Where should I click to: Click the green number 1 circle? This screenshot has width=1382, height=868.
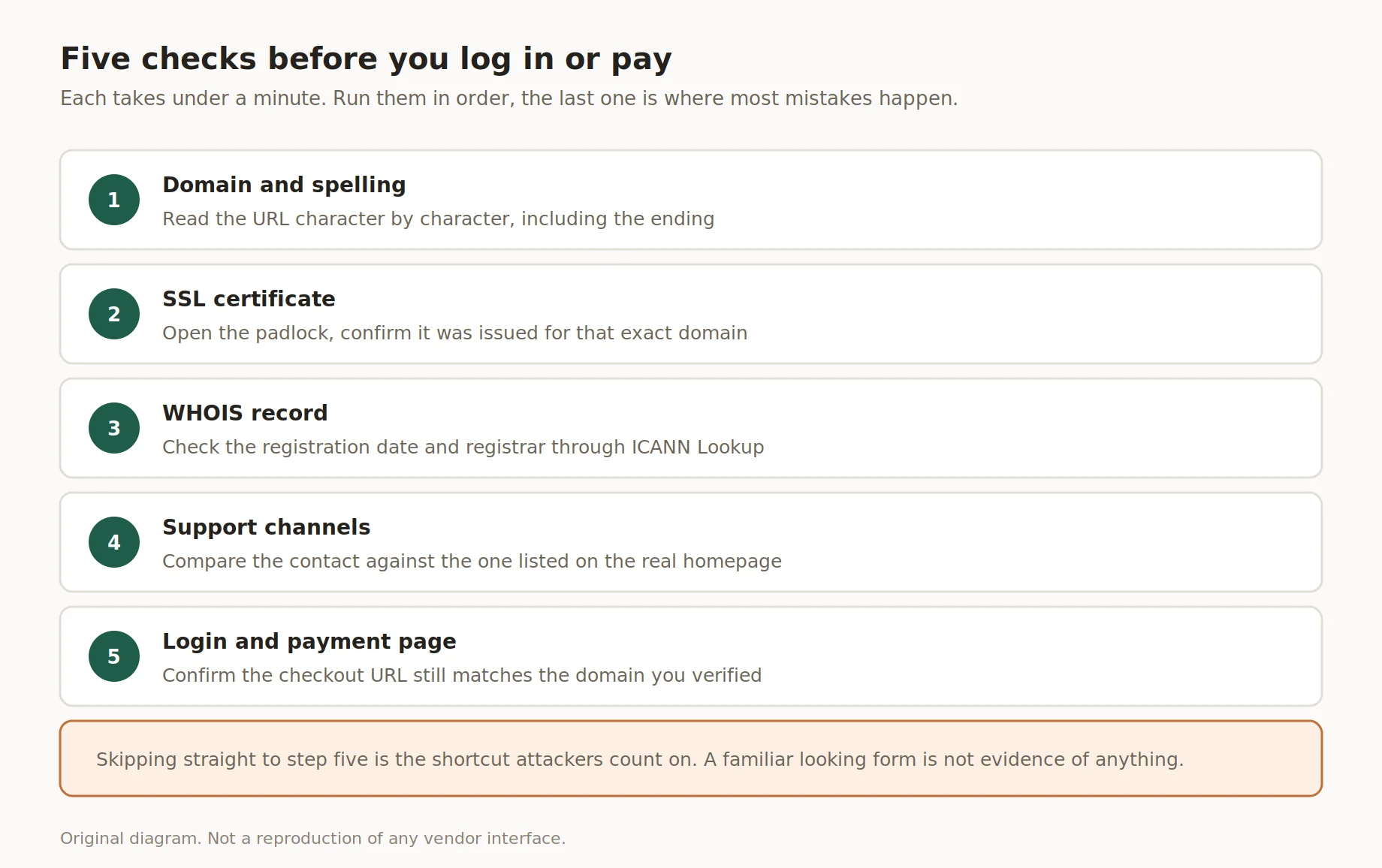pyautogui.click(x=114, y=200)
